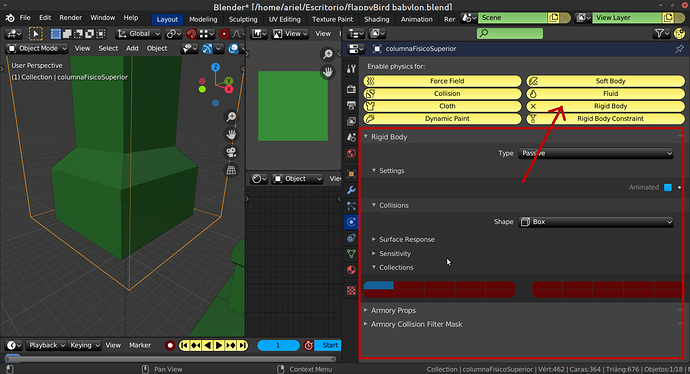
Task: Expand Armory Collision Filter Mask panel
Action: 365,324
